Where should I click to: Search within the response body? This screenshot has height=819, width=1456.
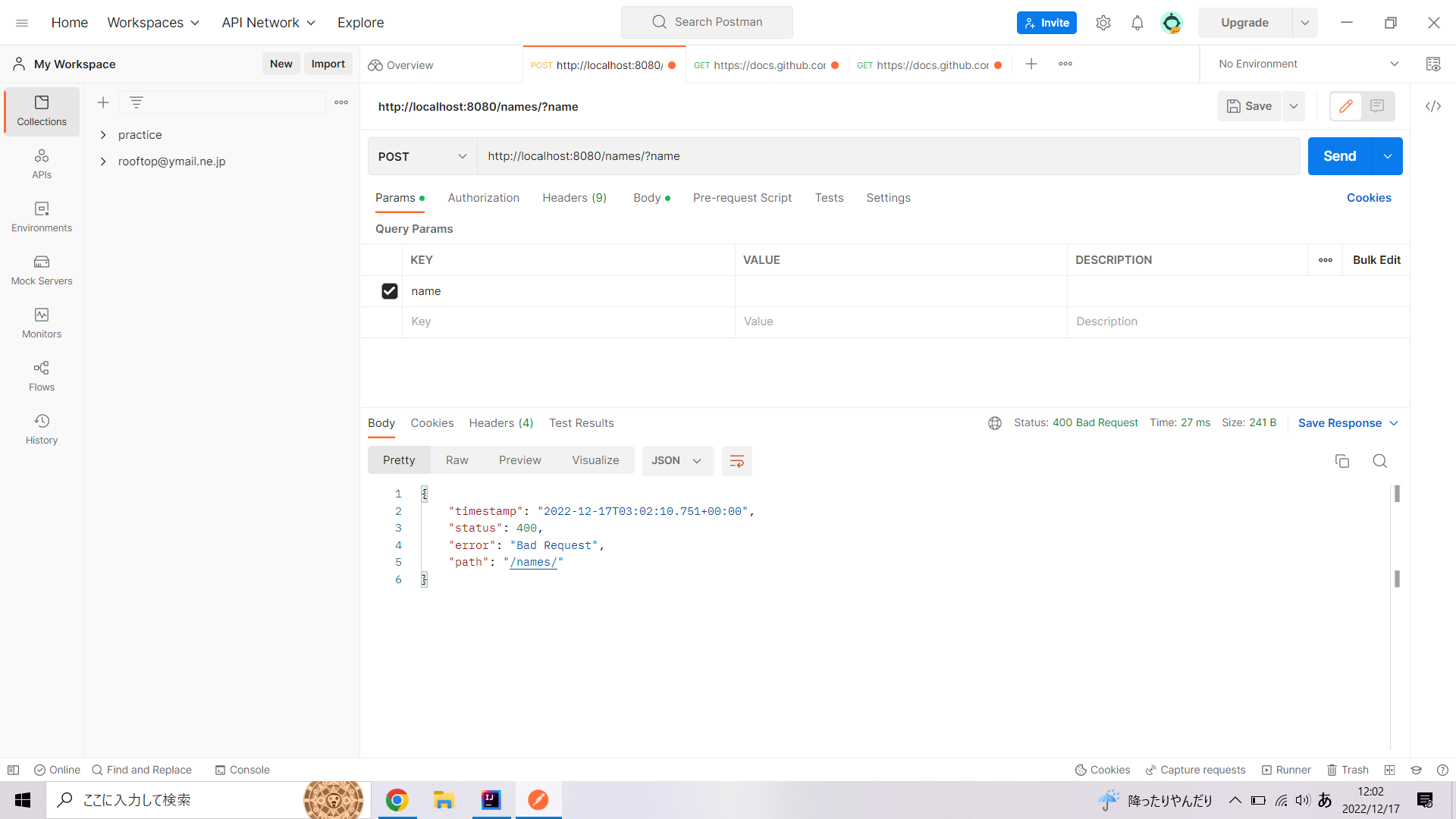pos(1379,461)
